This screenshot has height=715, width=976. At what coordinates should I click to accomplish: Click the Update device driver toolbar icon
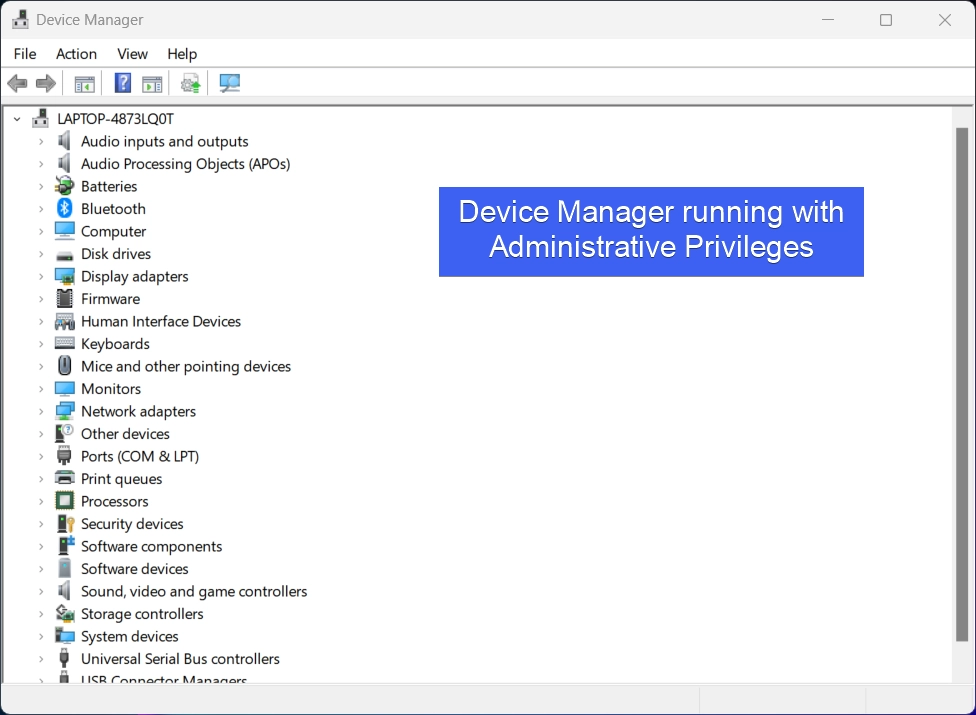coord(190,83)
